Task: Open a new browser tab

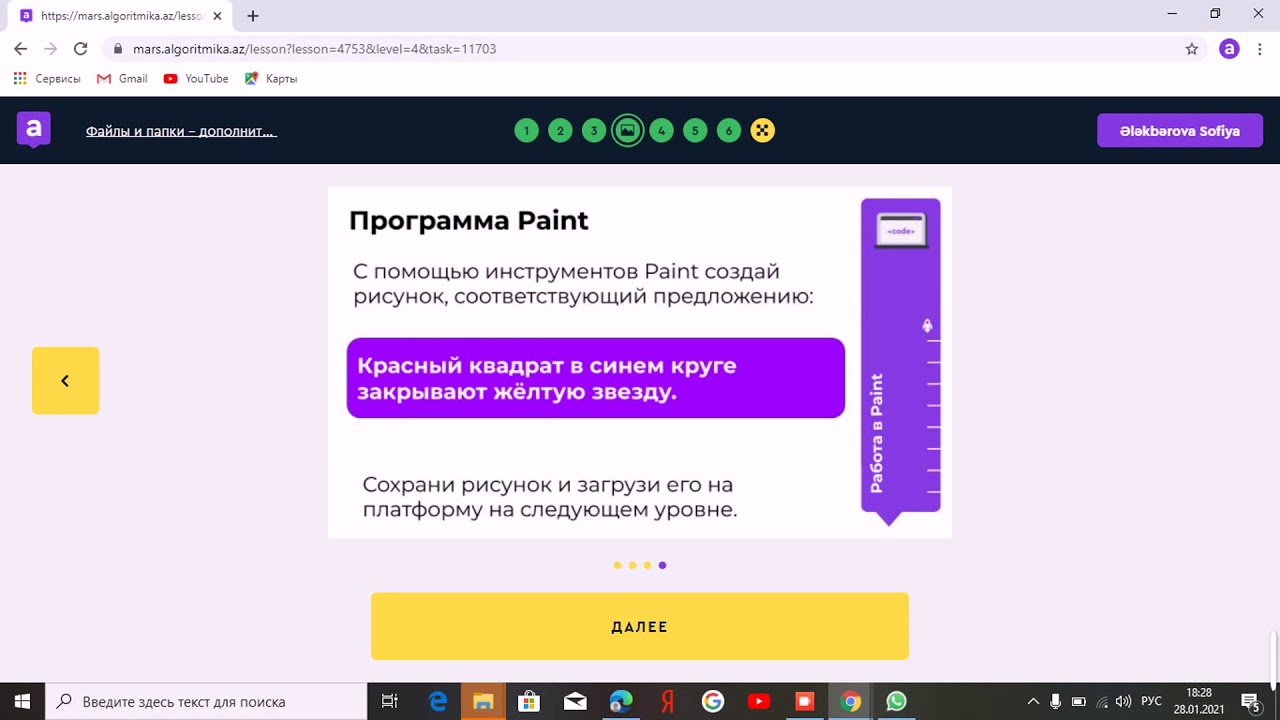Action: pos(253,16)
